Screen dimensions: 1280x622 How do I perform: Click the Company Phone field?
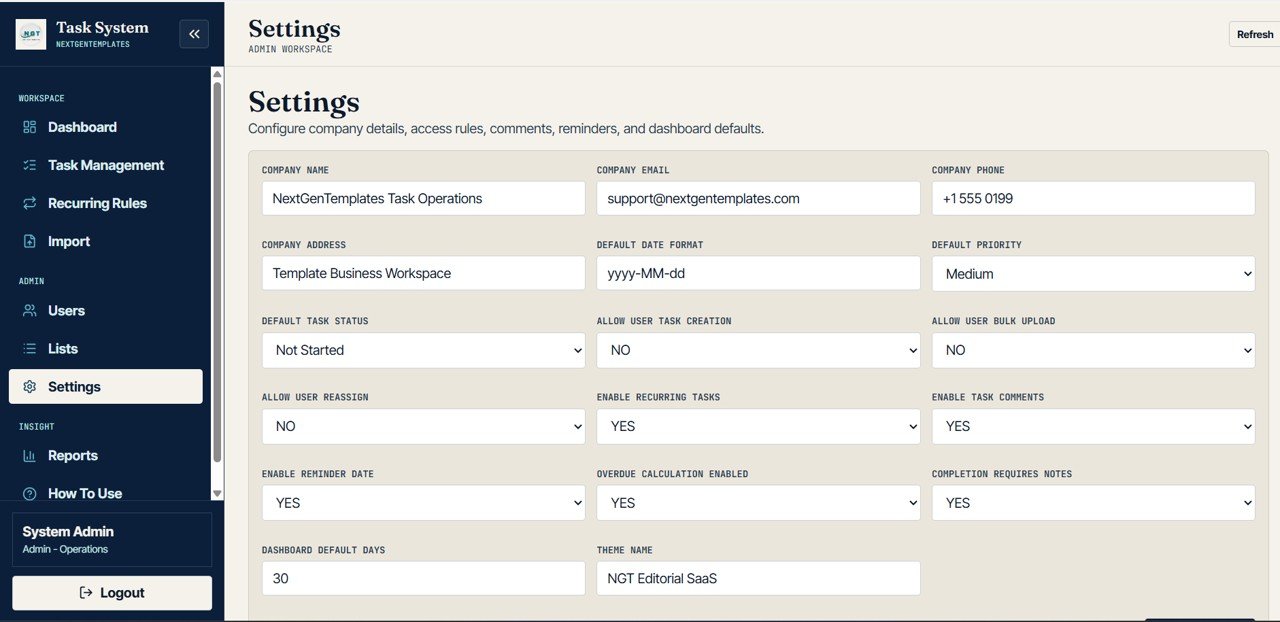click(x=1093, y=198)
